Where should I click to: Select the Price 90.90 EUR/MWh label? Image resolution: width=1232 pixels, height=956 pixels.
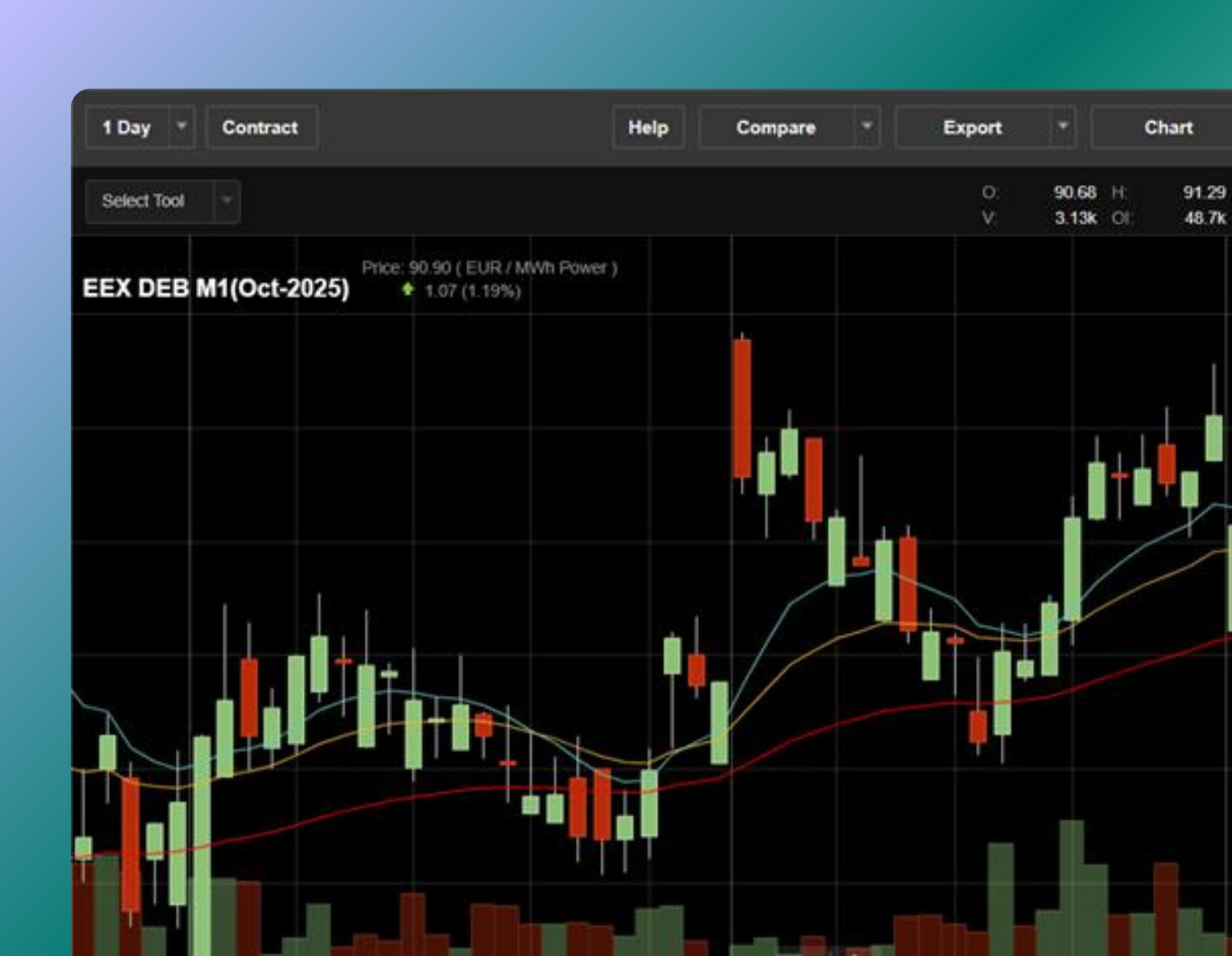489,268
